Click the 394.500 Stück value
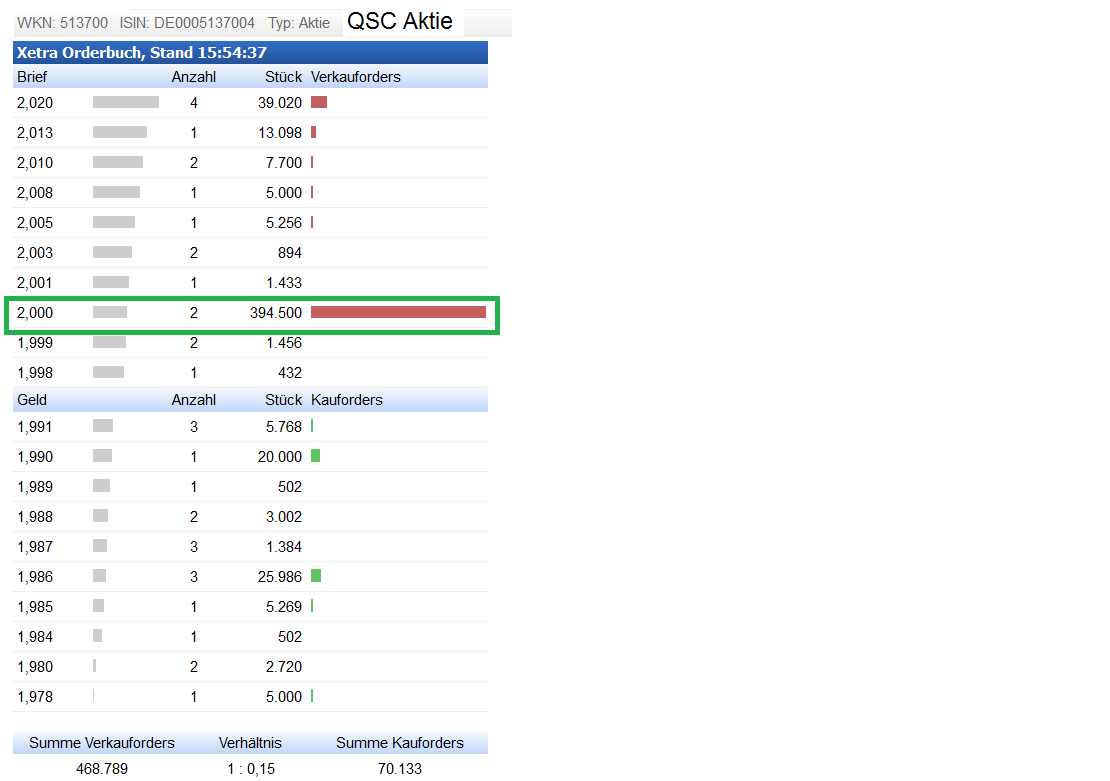 point(276,312)
